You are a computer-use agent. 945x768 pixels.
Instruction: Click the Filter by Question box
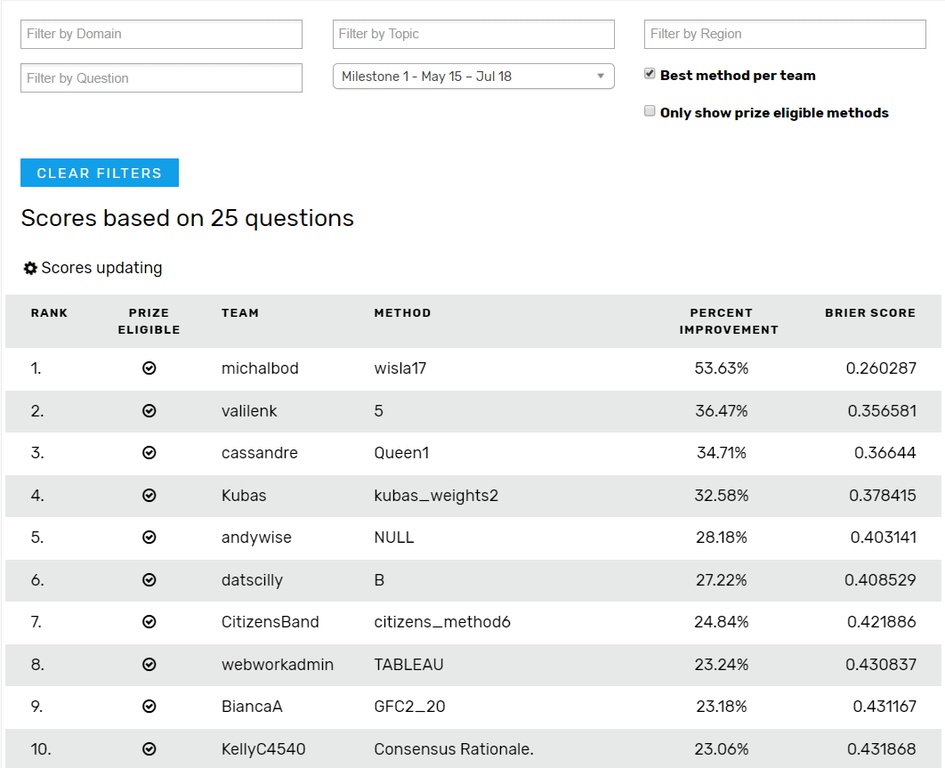tap(161, 78)
